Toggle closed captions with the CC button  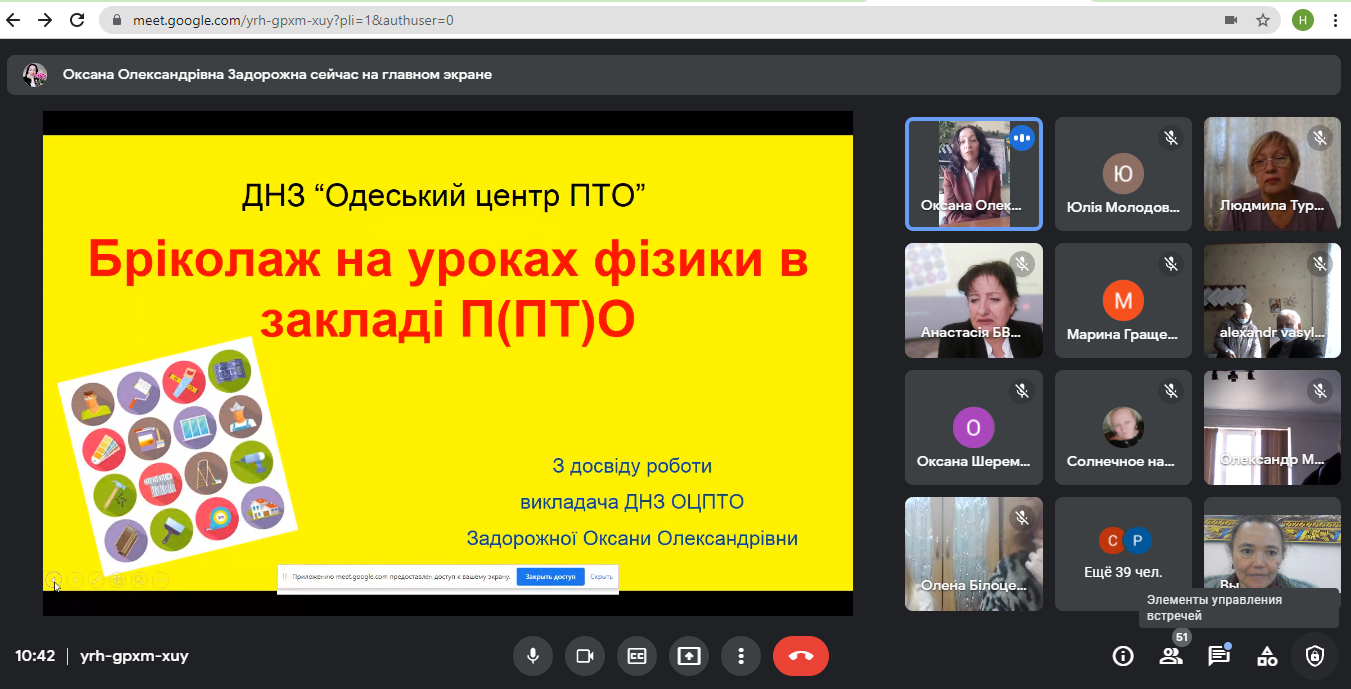637,656
